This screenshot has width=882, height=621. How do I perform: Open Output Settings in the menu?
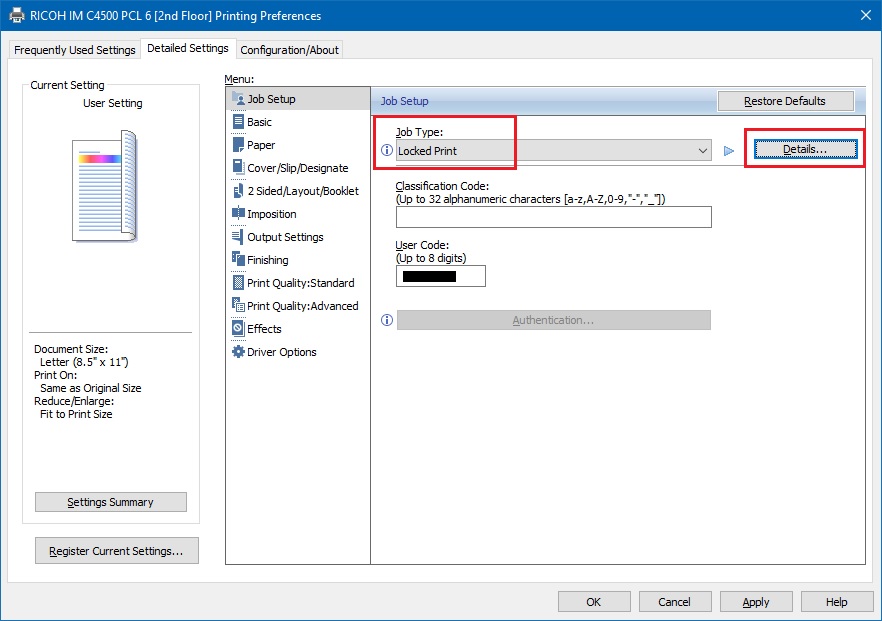coord(298,237)
